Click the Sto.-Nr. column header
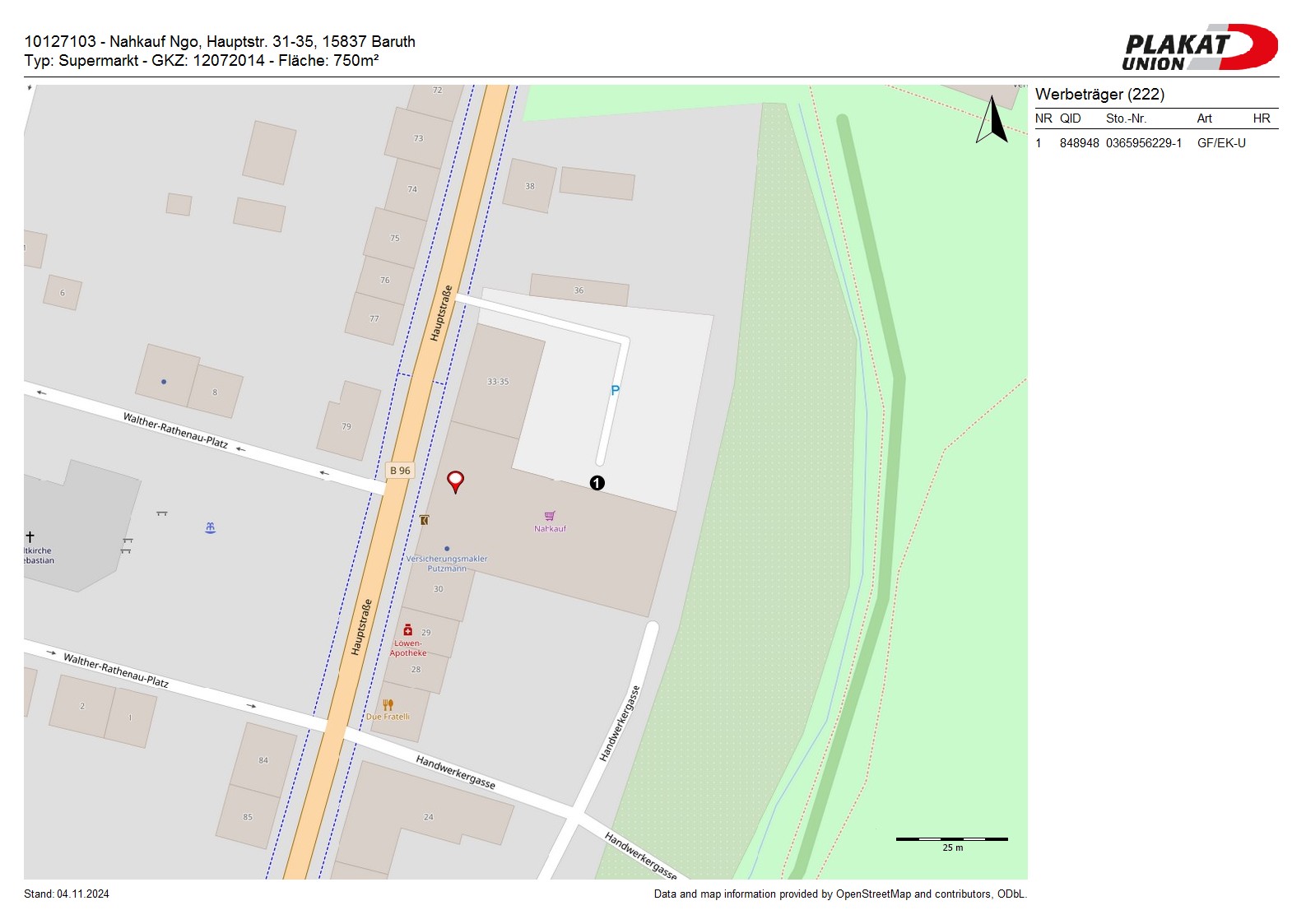Image resolution: width=1306 pixels, height=924 pixels. (x=1126, y=118)
